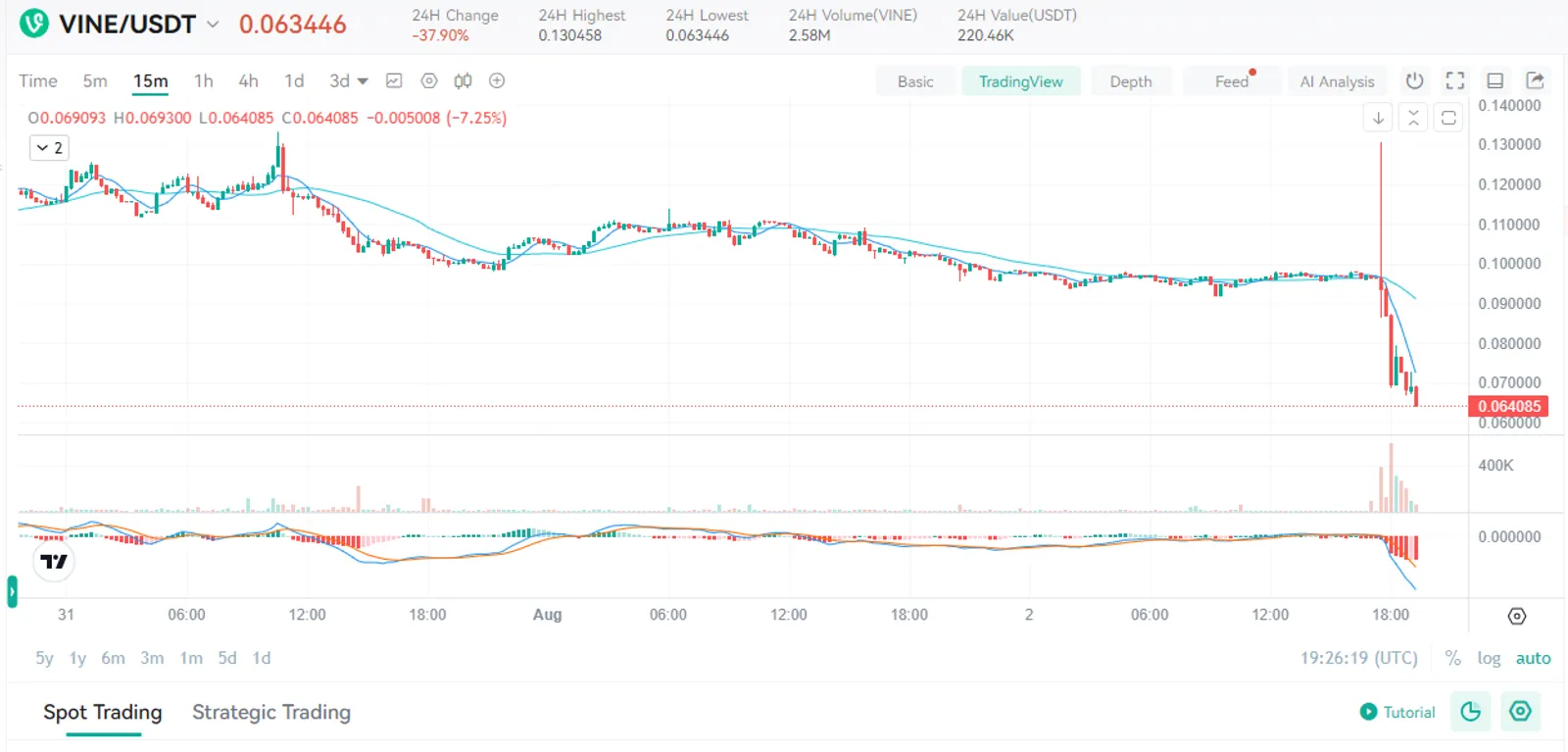Set date range to 1y
This screenshot has height=752, width=1568.
tap(77, 658)
